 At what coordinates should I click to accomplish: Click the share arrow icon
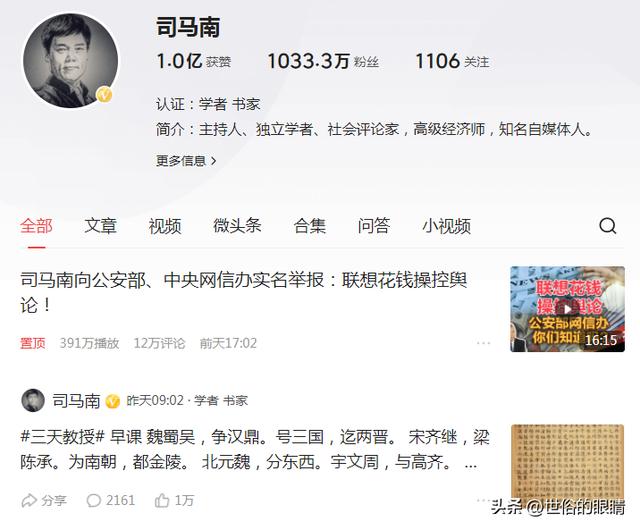point(29,500)
